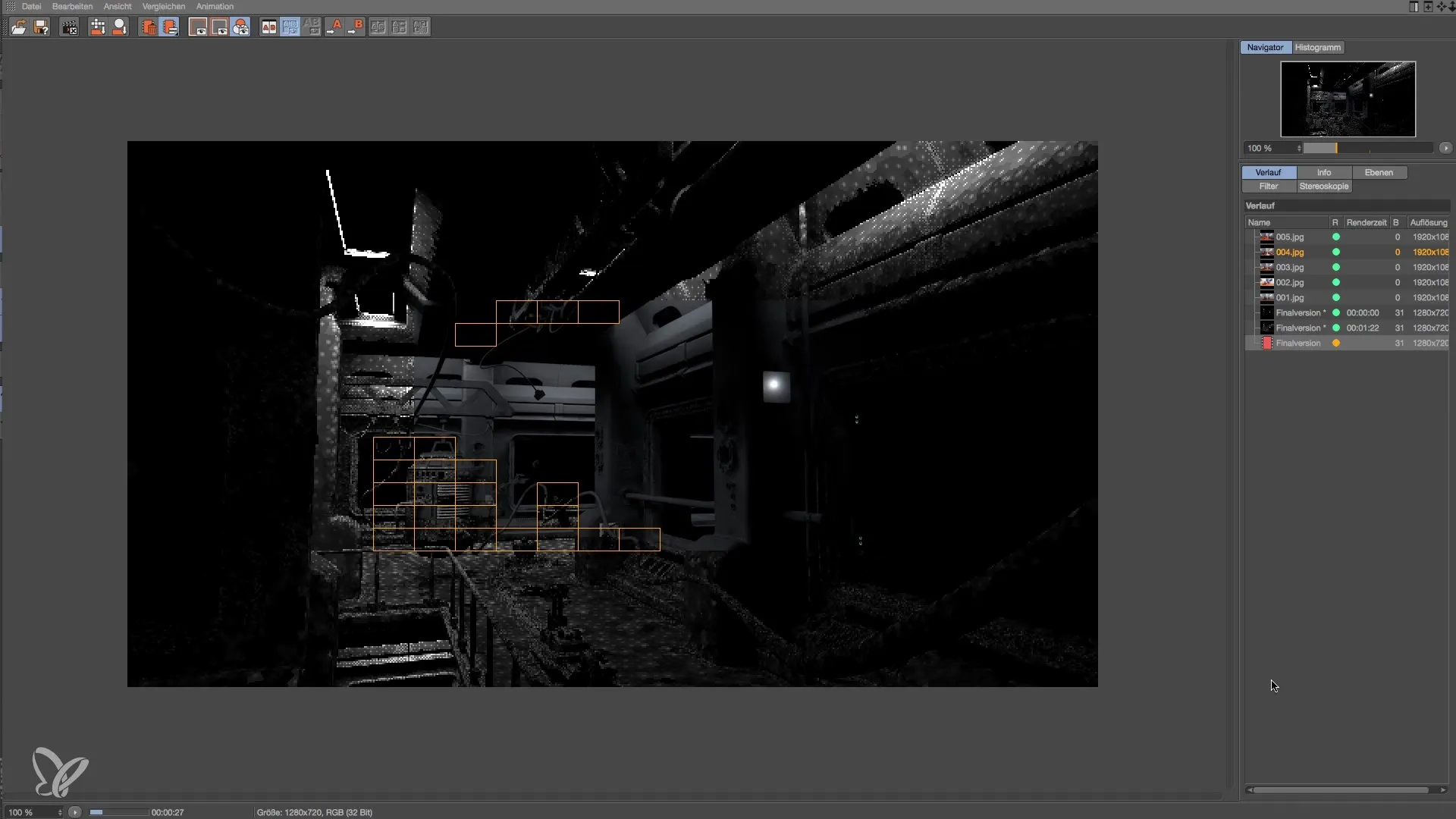Open the Info tab

point(1324,173)
